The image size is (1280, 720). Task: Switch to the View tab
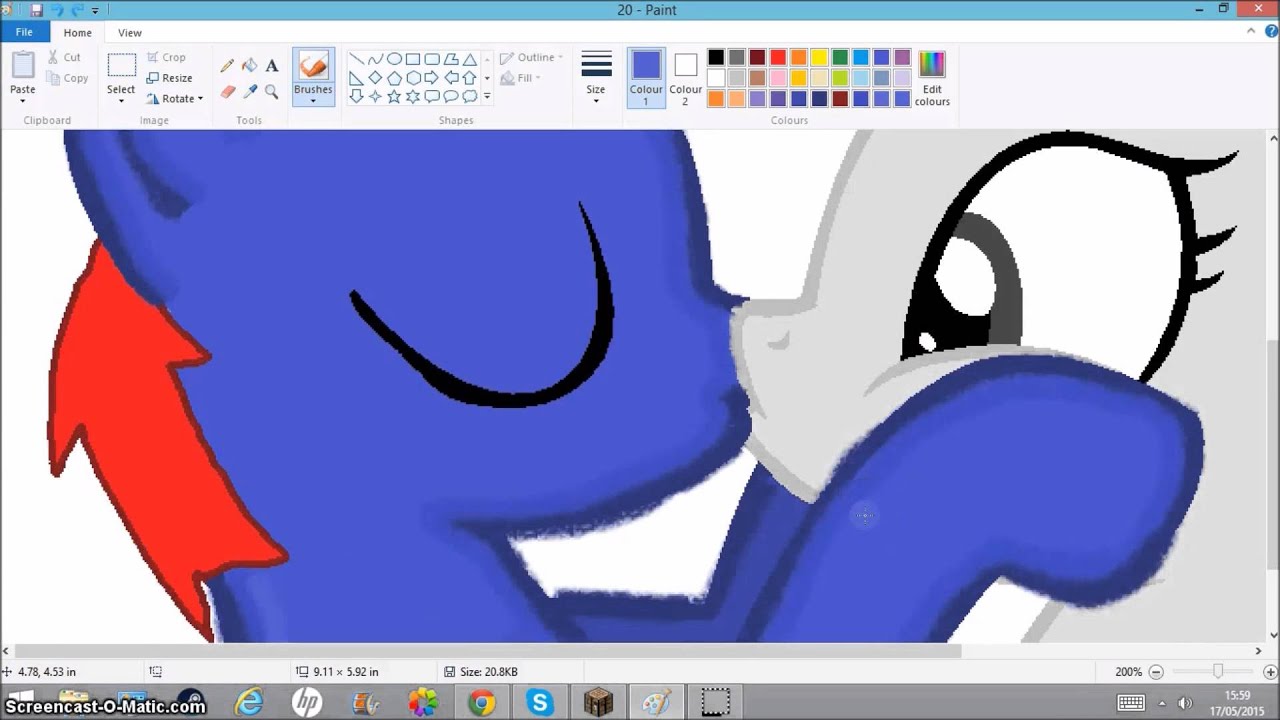click(130, 33)
